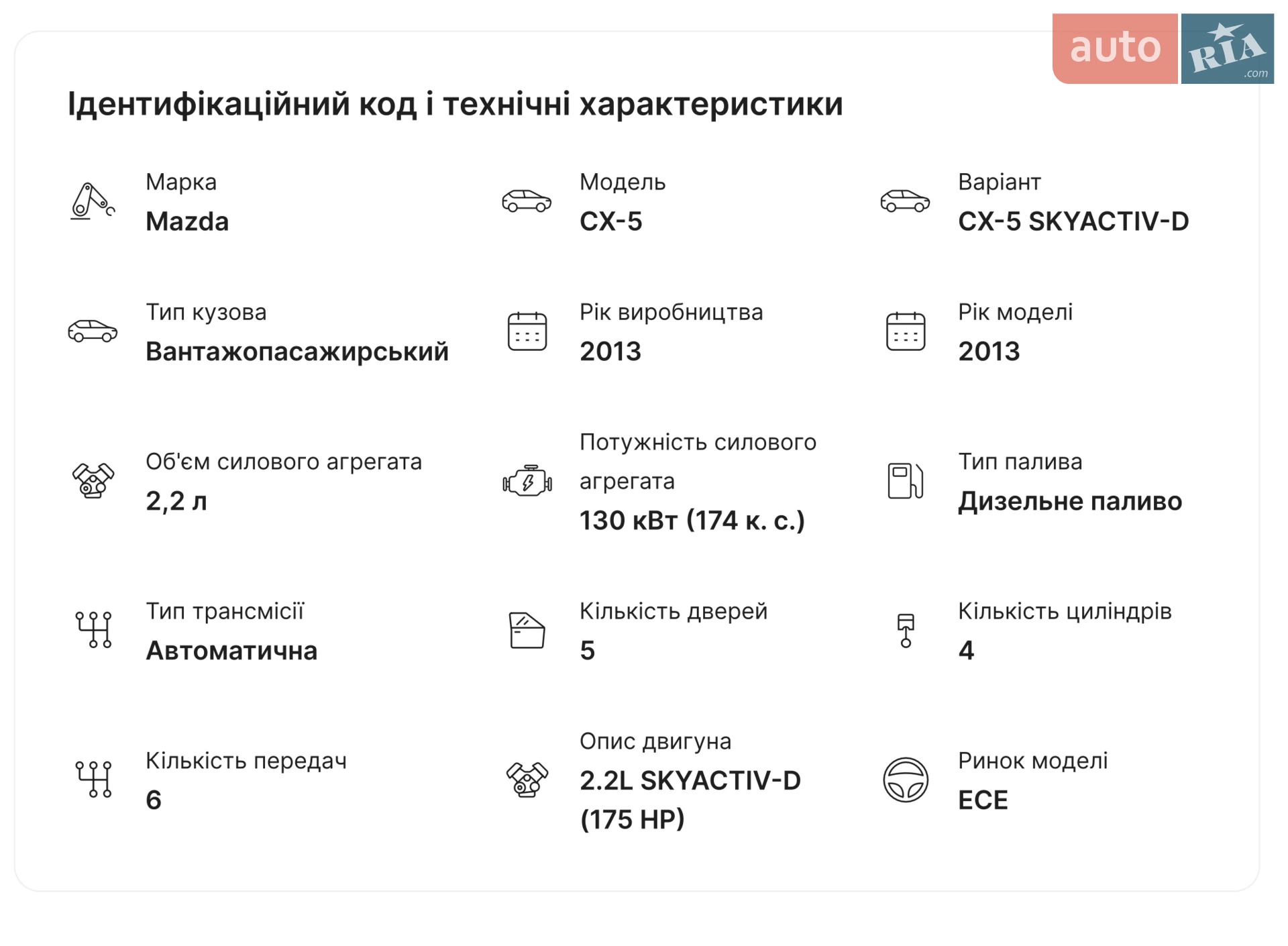The image size is (1288, 946).
Task: Click the label Опис двигуна
Action: pos(655,741)
